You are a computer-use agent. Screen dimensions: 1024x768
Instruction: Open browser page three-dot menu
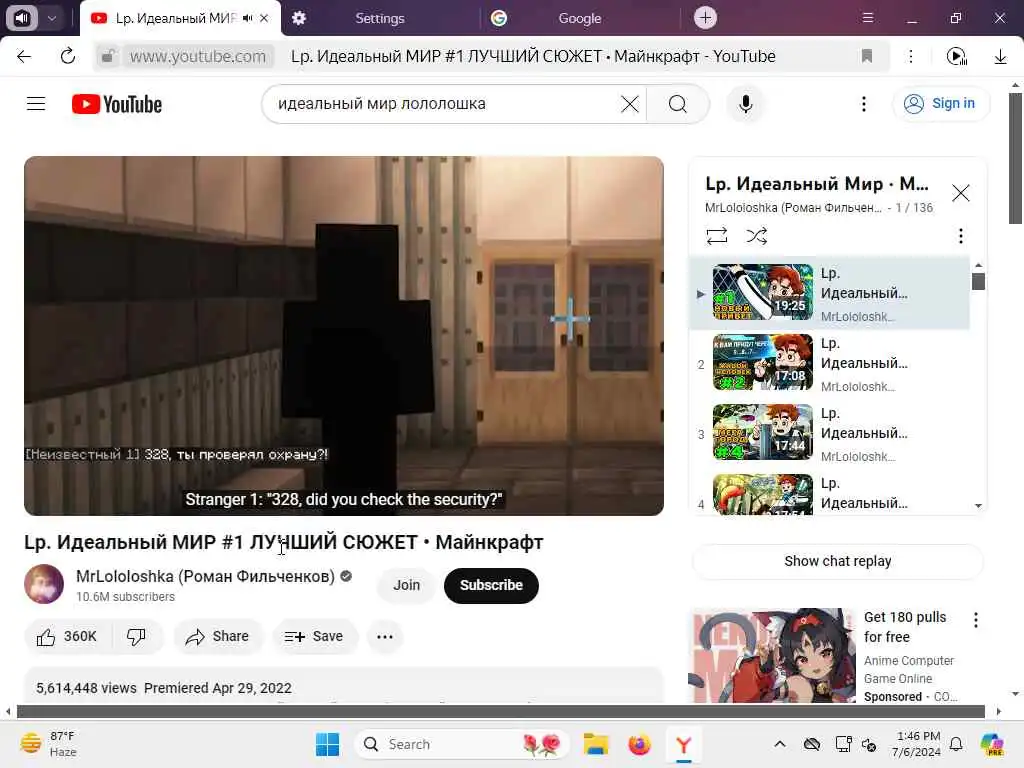pyautogui.click(x=910, y=56)
